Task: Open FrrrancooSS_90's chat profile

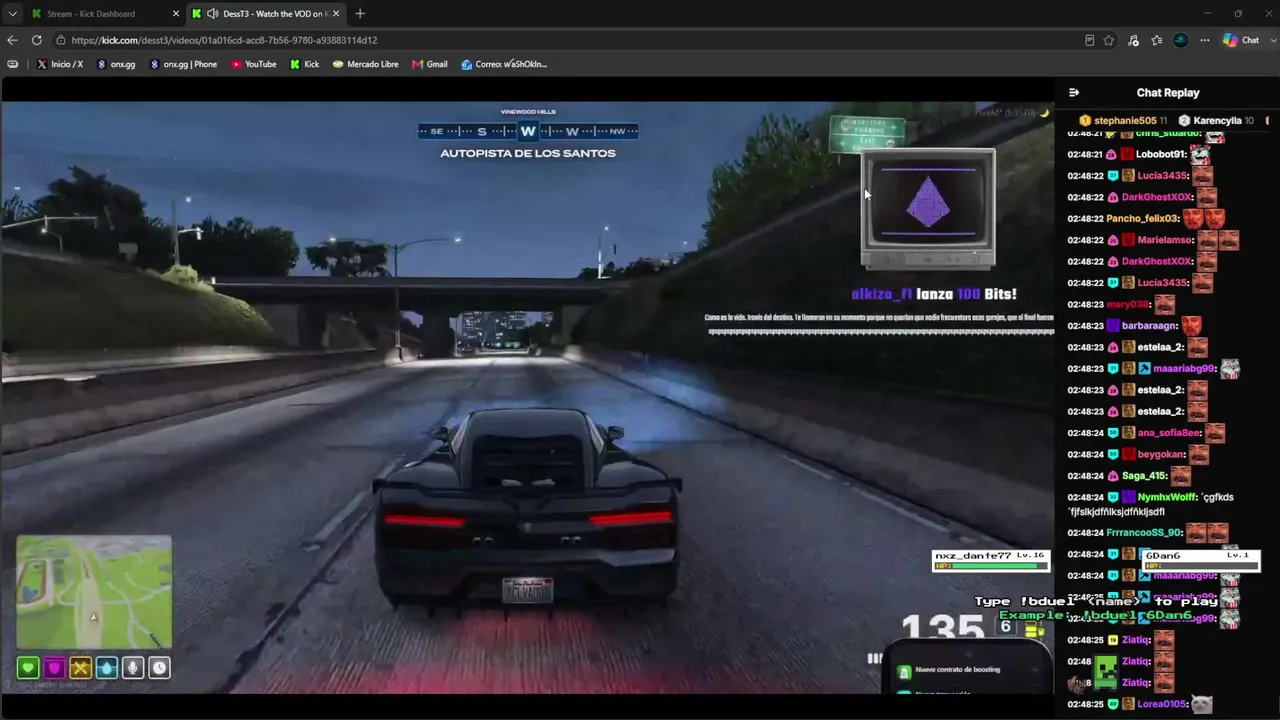Action: pyautogui.click(x=1144, y=533)
